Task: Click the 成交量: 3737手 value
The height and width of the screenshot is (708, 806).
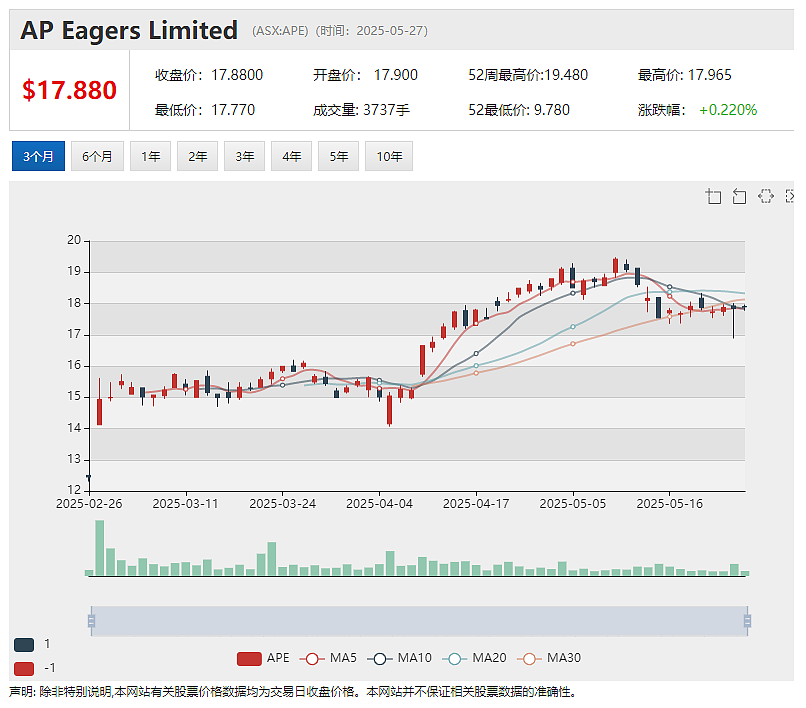Action: coord(361,110)
